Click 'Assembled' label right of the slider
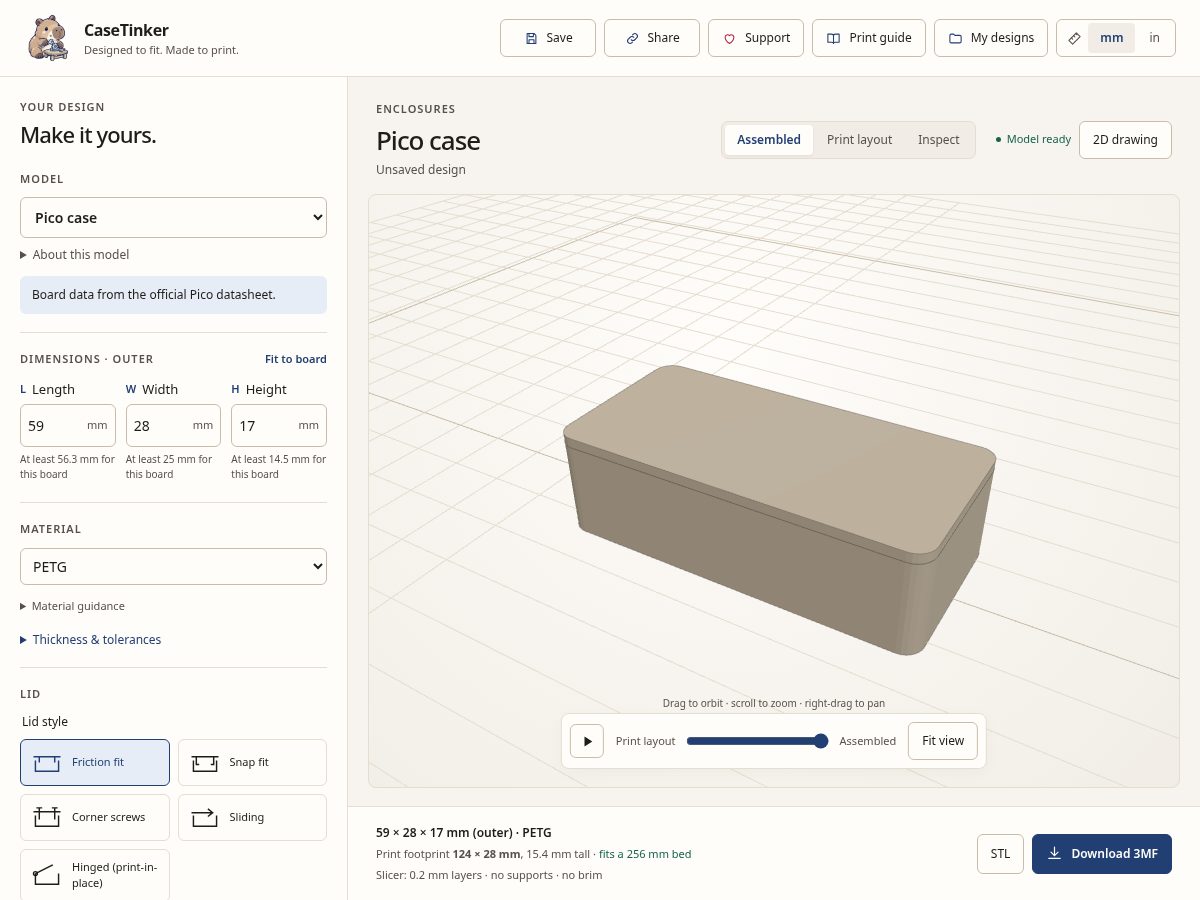Screen dimensions: 1200x900 pyautogui.click(x=867, y=741)
